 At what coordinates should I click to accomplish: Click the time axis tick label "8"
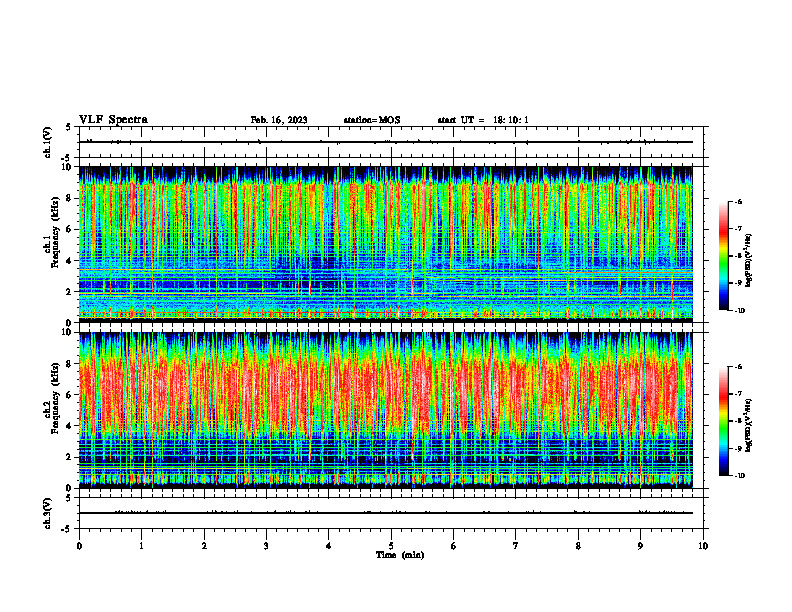coord(578,546)
